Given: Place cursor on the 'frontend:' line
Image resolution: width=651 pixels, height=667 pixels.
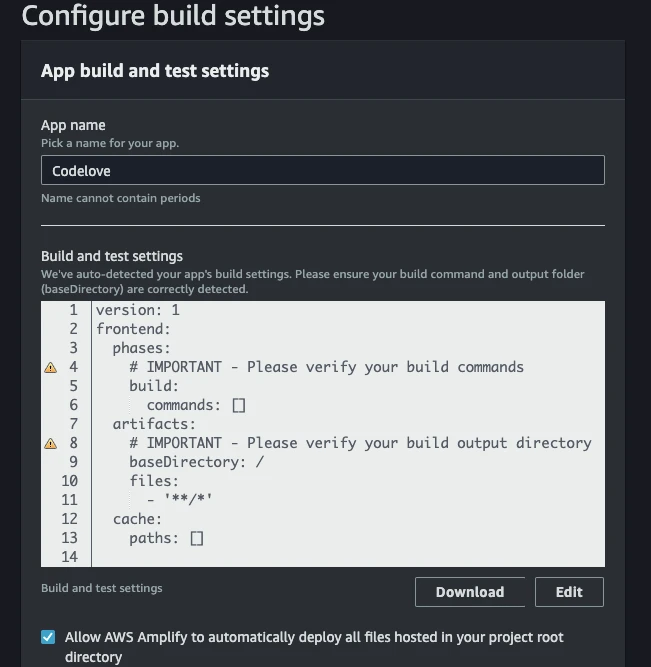Looking at the screenshot, I should pos(134,329).
